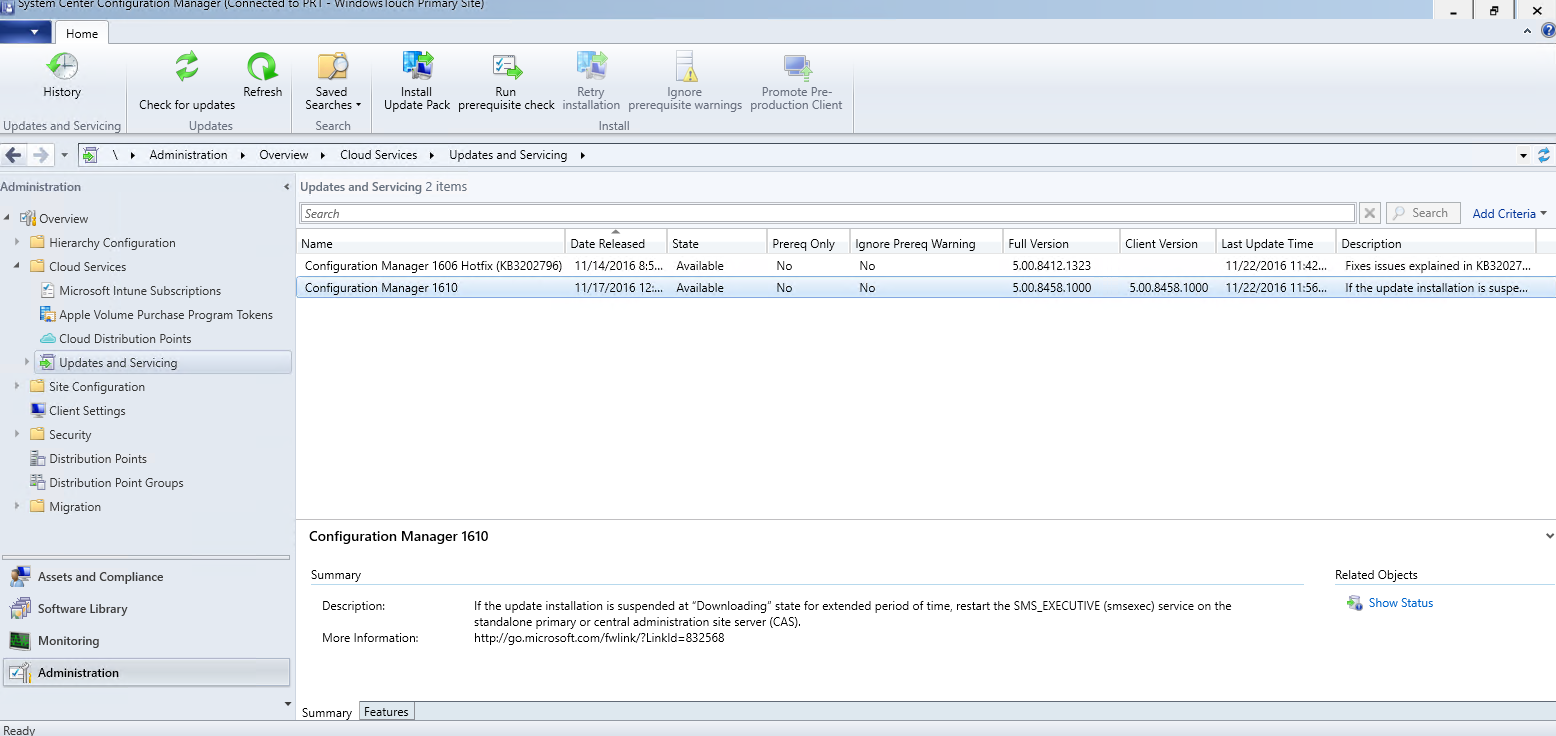Expand the Updates and Servicing node
Screen dimensions: 1556x736
[x=27, y=362]
